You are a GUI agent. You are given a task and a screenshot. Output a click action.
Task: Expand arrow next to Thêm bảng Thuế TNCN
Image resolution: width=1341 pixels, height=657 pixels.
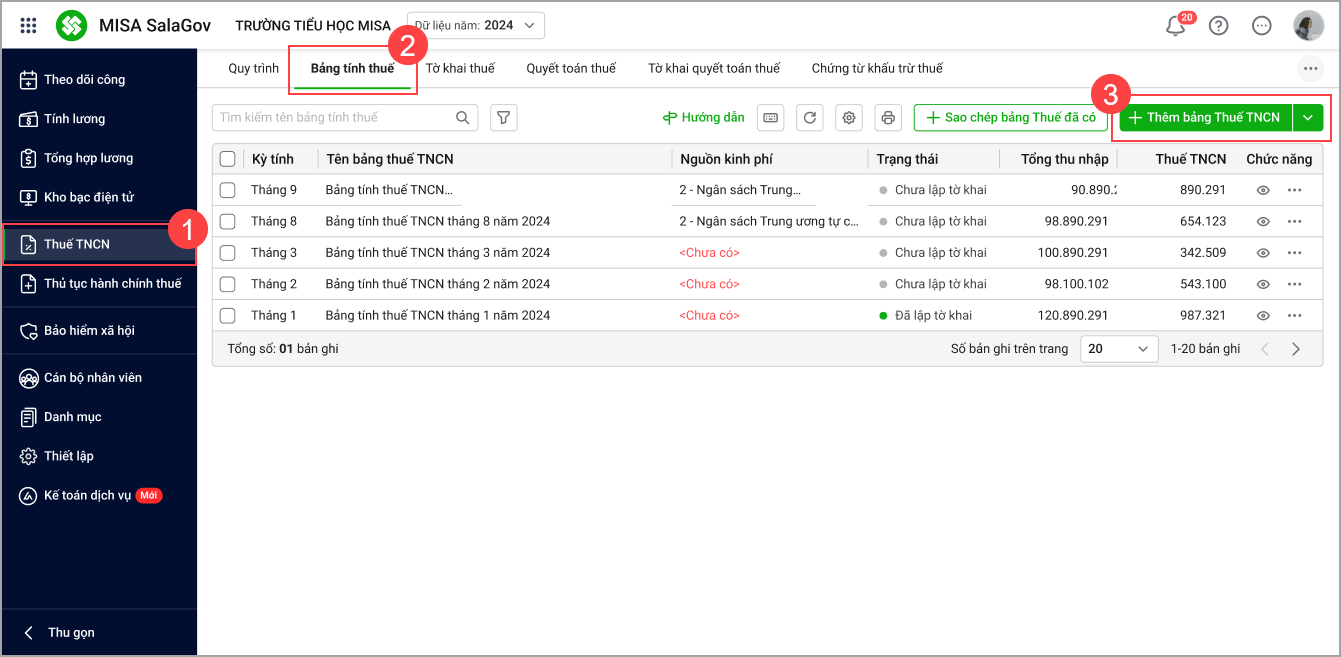(1308, 118)
